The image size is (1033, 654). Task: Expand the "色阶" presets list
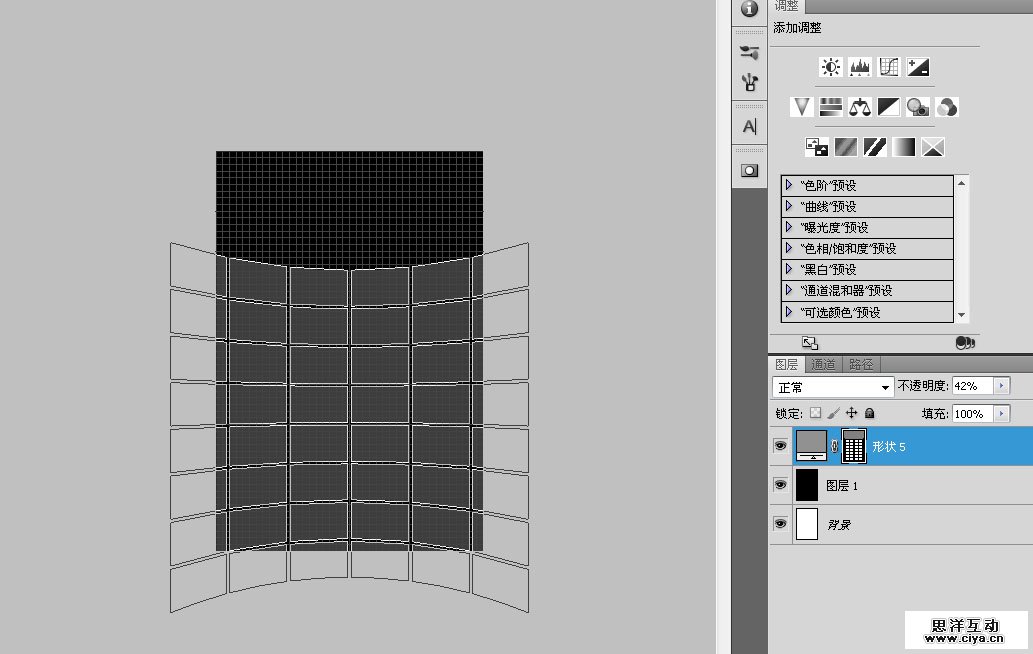coord(789,185)
